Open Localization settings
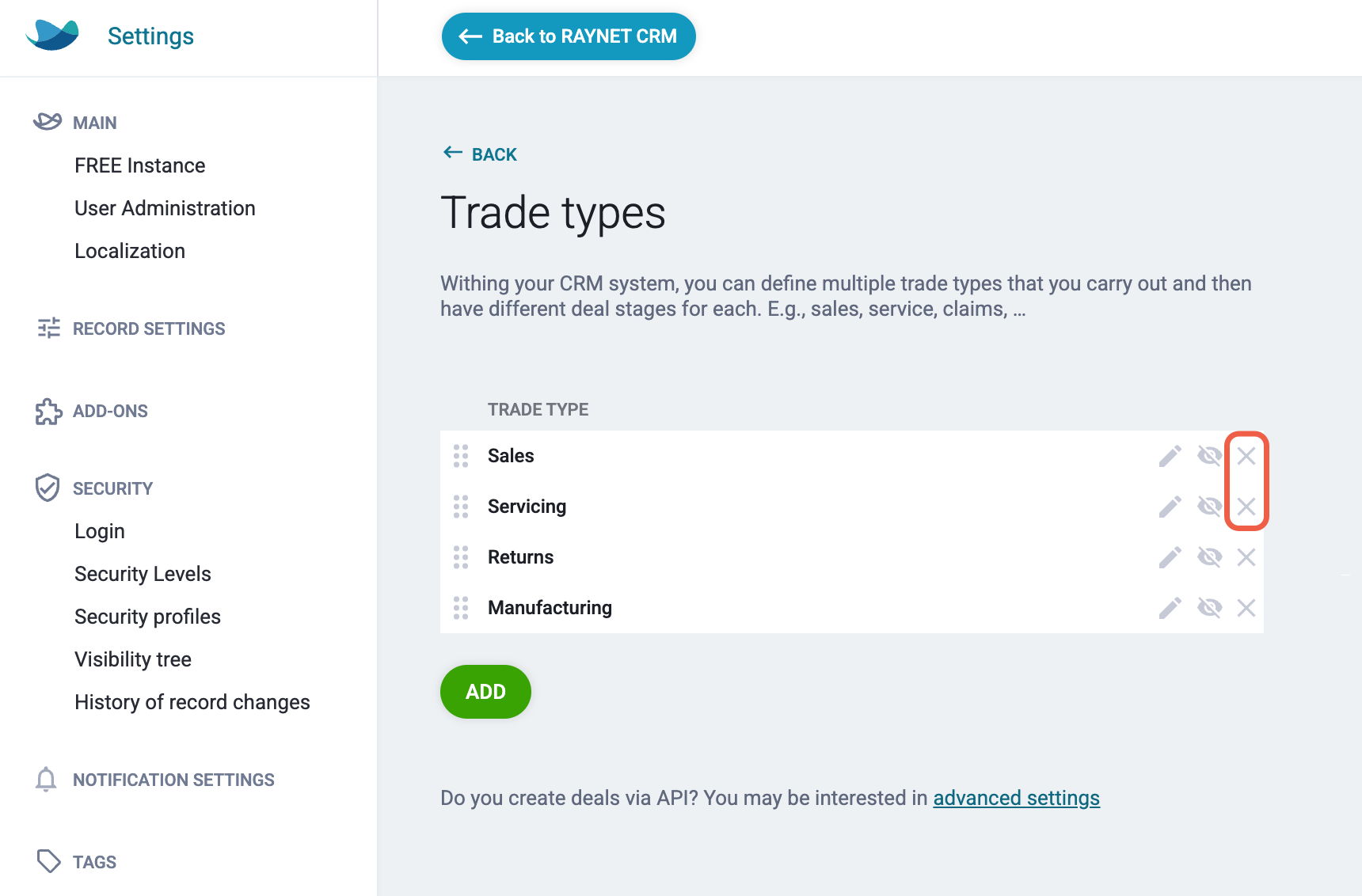 click(129, 251)
